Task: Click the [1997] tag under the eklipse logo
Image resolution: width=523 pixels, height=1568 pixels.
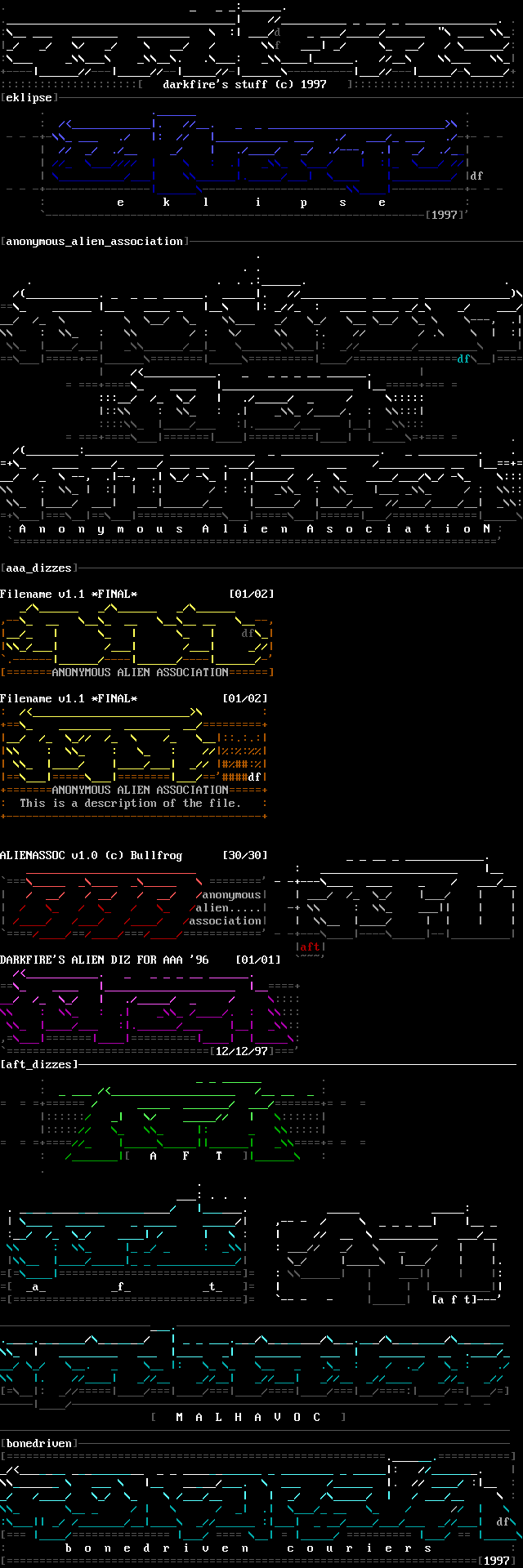Action: pyautogui.click(x=445, y=215)
